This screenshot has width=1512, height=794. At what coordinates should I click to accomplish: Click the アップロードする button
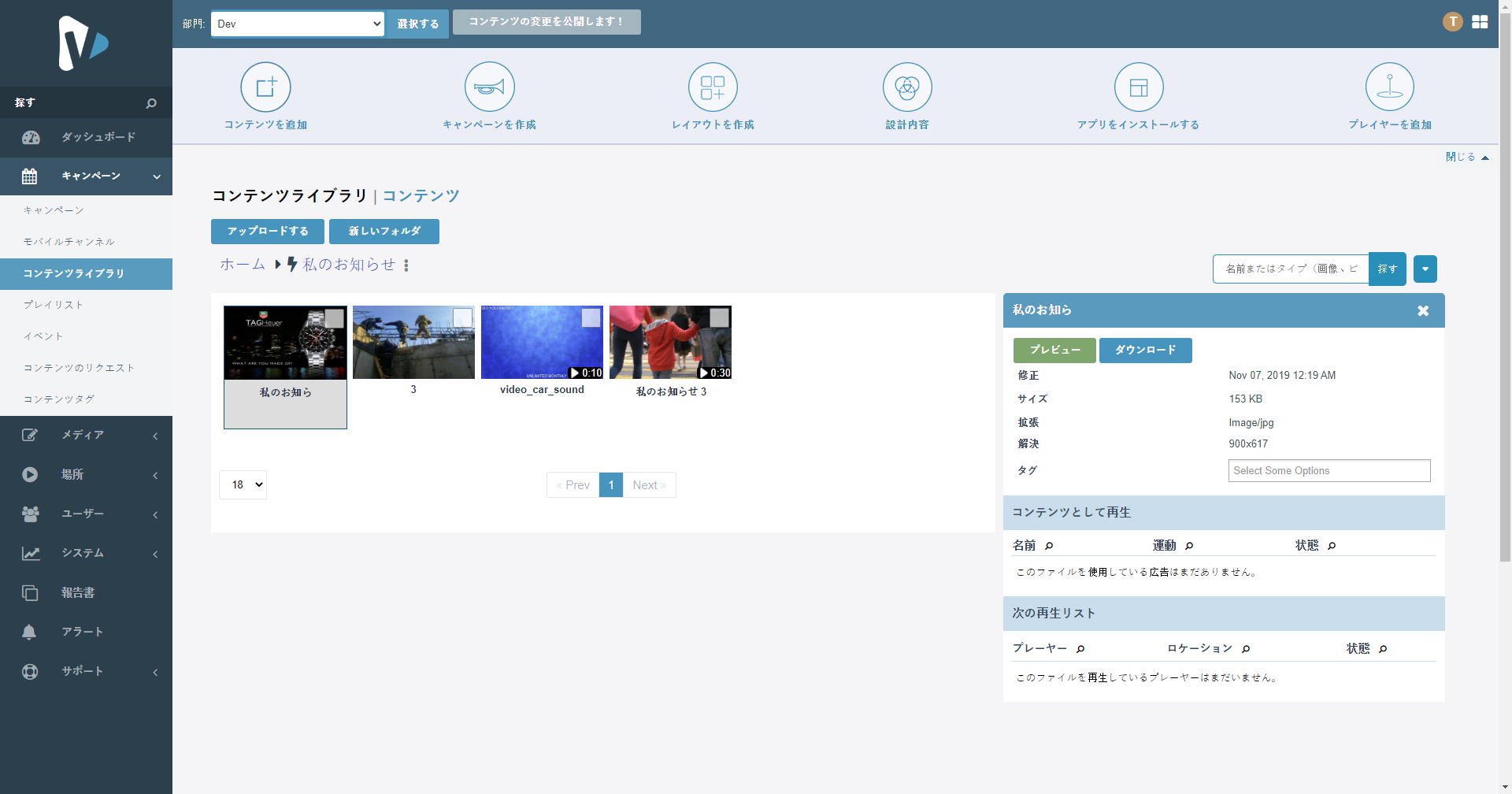pyautogui.click(x=268, y=232)
